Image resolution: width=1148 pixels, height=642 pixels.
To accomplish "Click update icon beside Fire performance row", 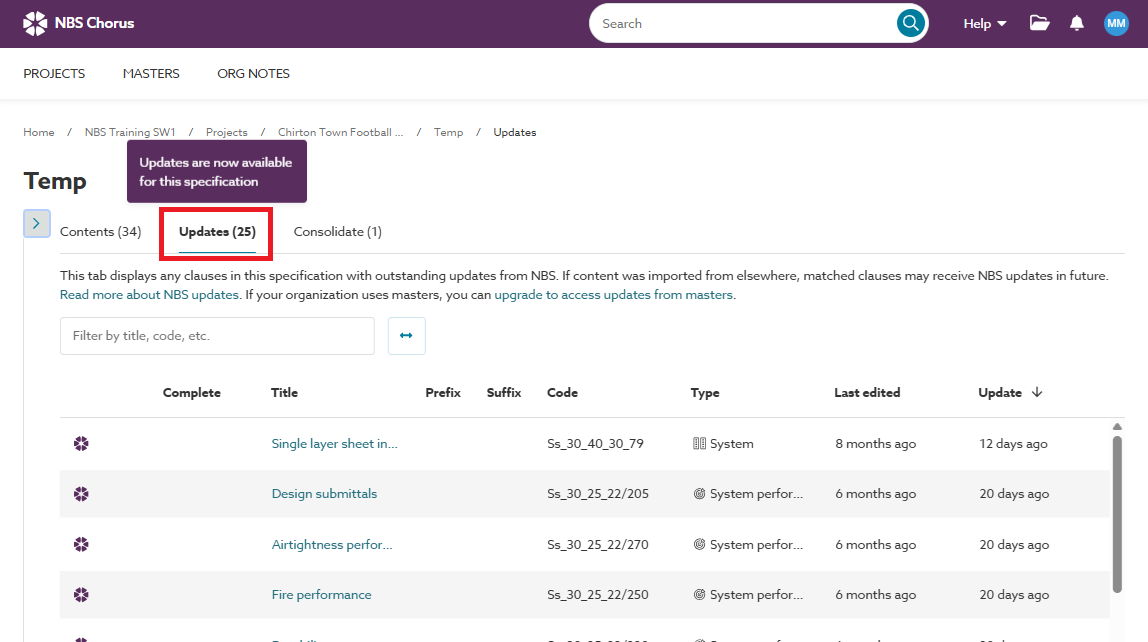I will (81, 595).
